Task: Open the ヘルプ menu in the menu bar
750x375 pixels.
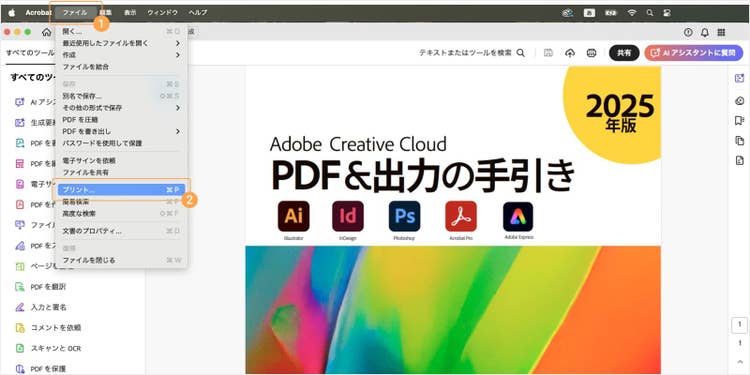Action: click(x=198, y=13)
